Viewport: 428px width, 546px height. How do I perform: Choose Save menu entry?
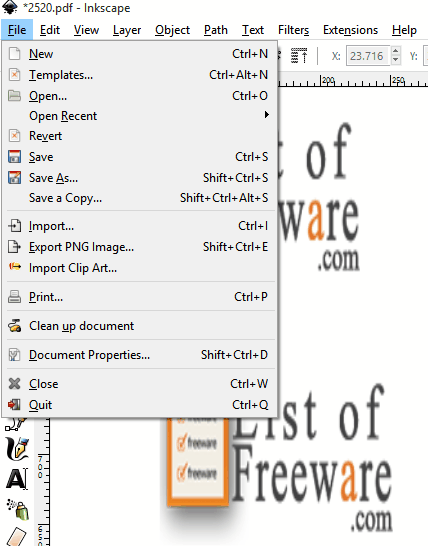coord(140,157)
